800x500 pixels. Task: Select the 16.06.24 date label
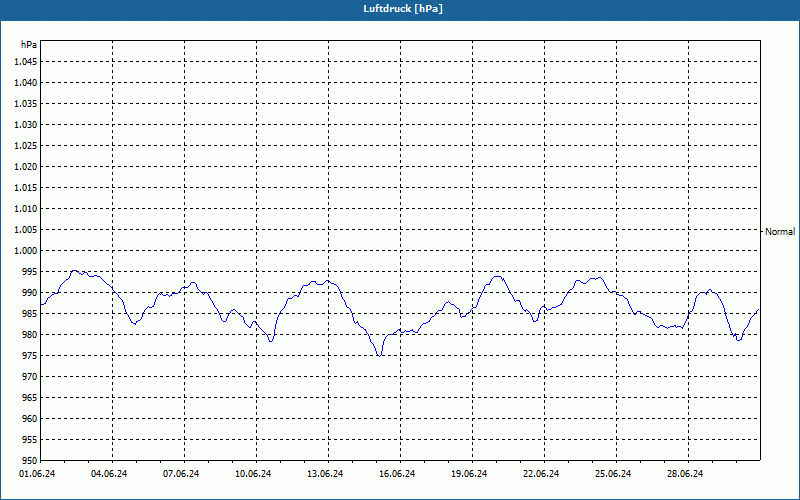click(x=397, y=474)
